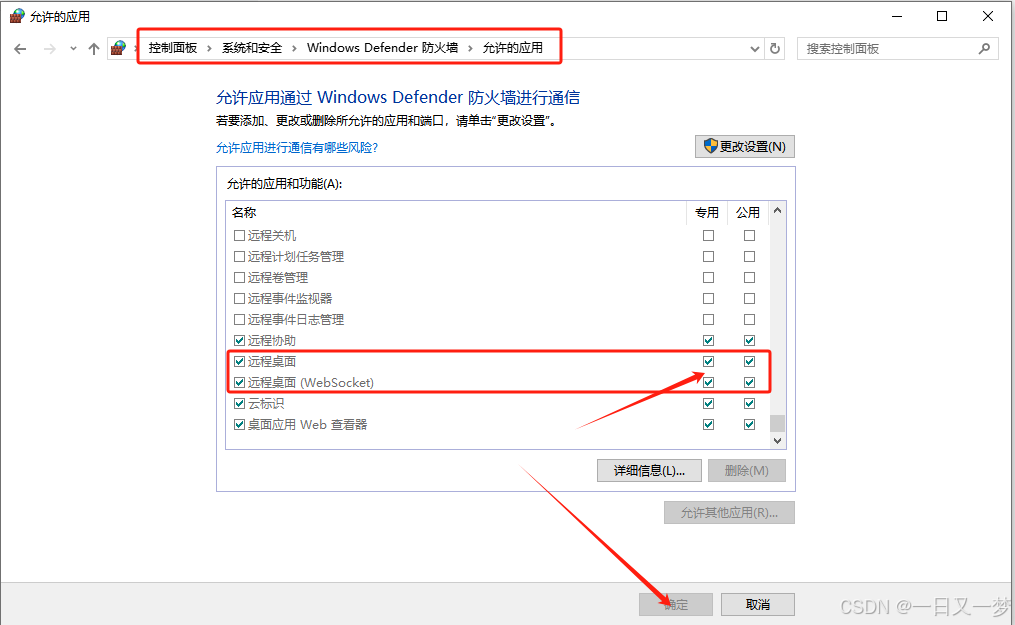Uncheck the 远程桌面 name checkbox
The image size is (1015, 625).
pyautogui.click(x=240, y=362)
